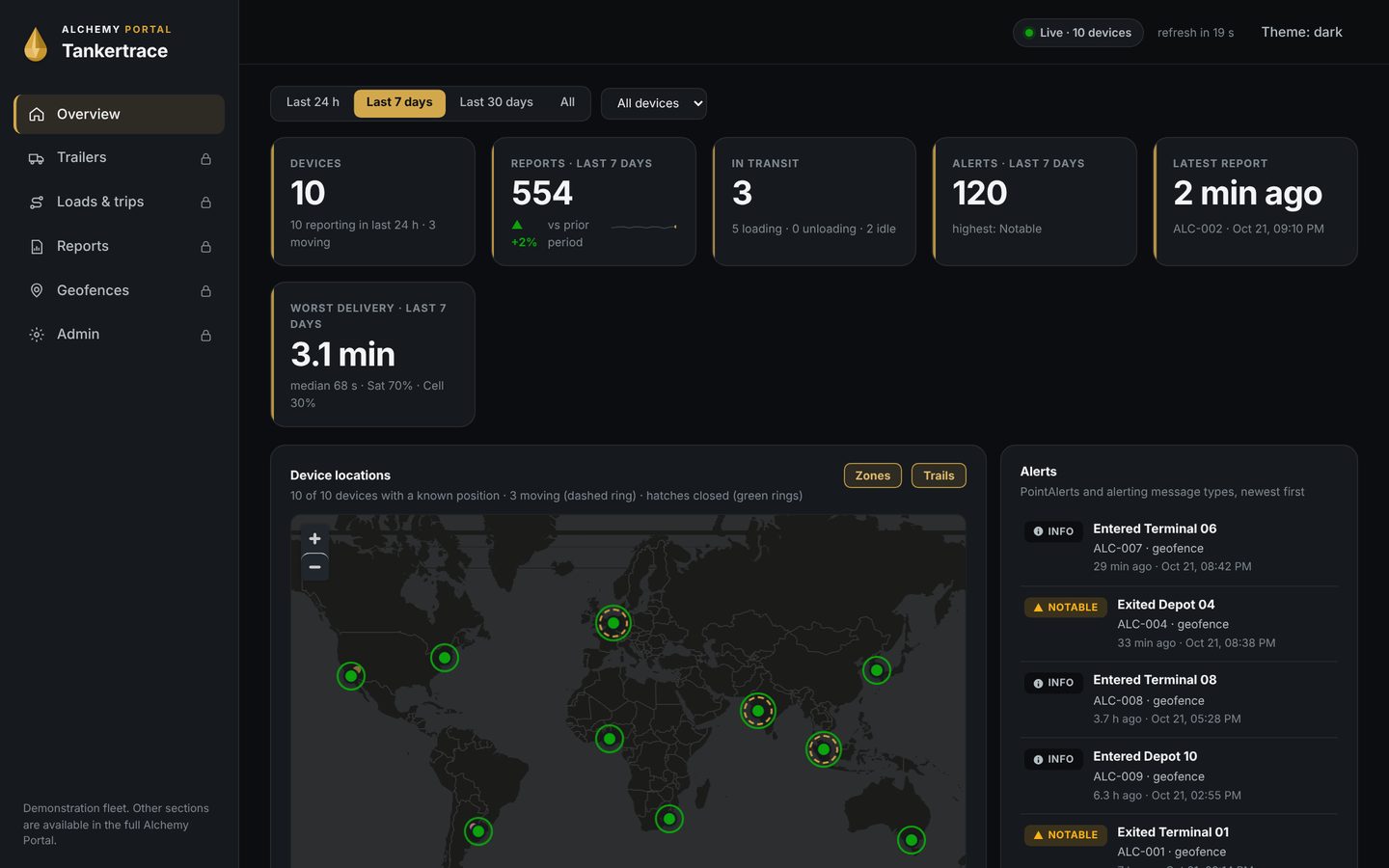1389x868 pixels.
Task: Open the Geofences section
Action: [119, 290]
